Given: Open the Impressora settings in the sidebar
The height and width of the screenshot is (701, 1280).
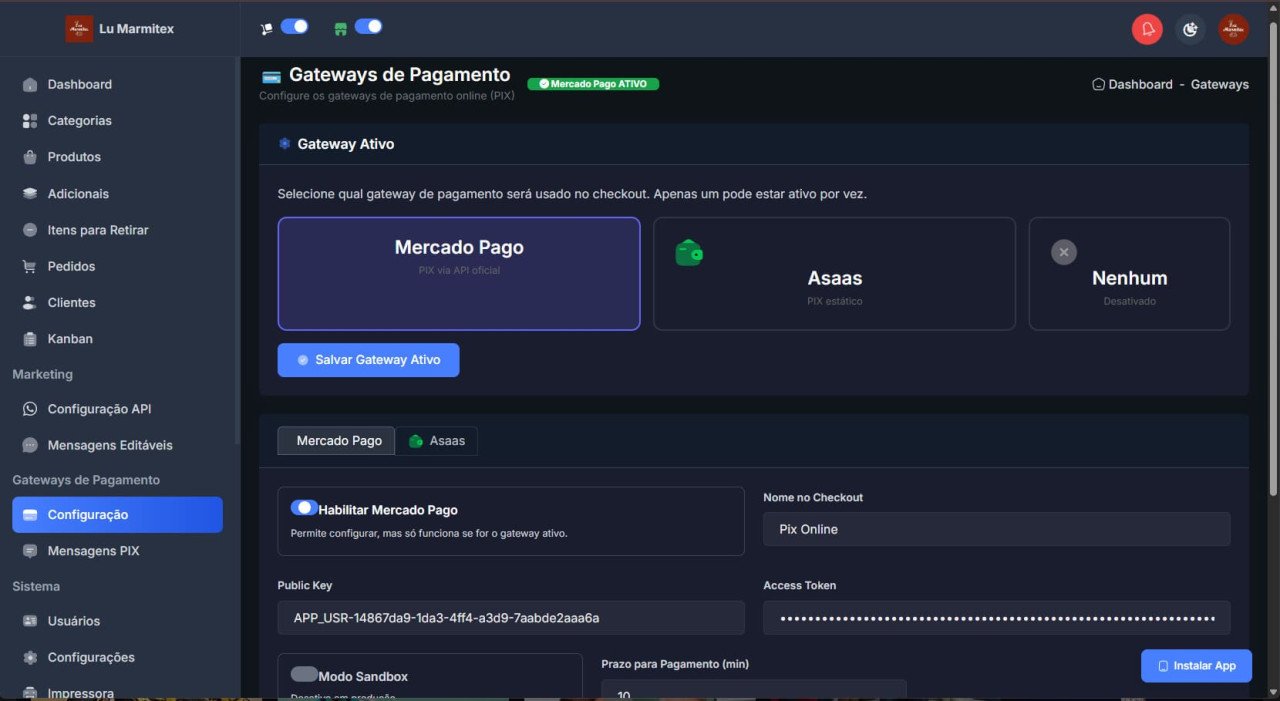Looking at the screenshot, I should tap(80, 692).
